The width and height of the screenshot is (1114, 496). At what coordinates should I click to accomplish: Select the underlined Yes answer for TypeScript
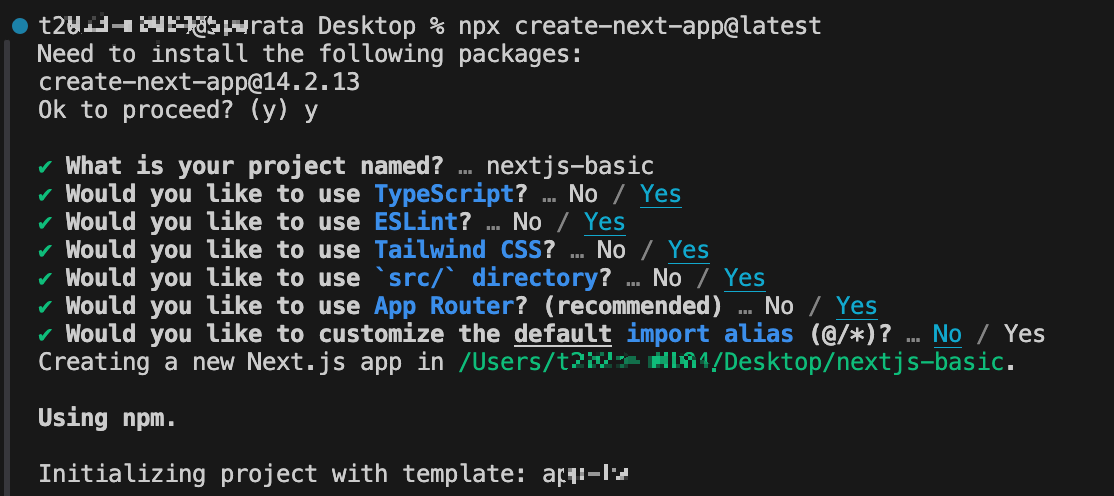661,195
